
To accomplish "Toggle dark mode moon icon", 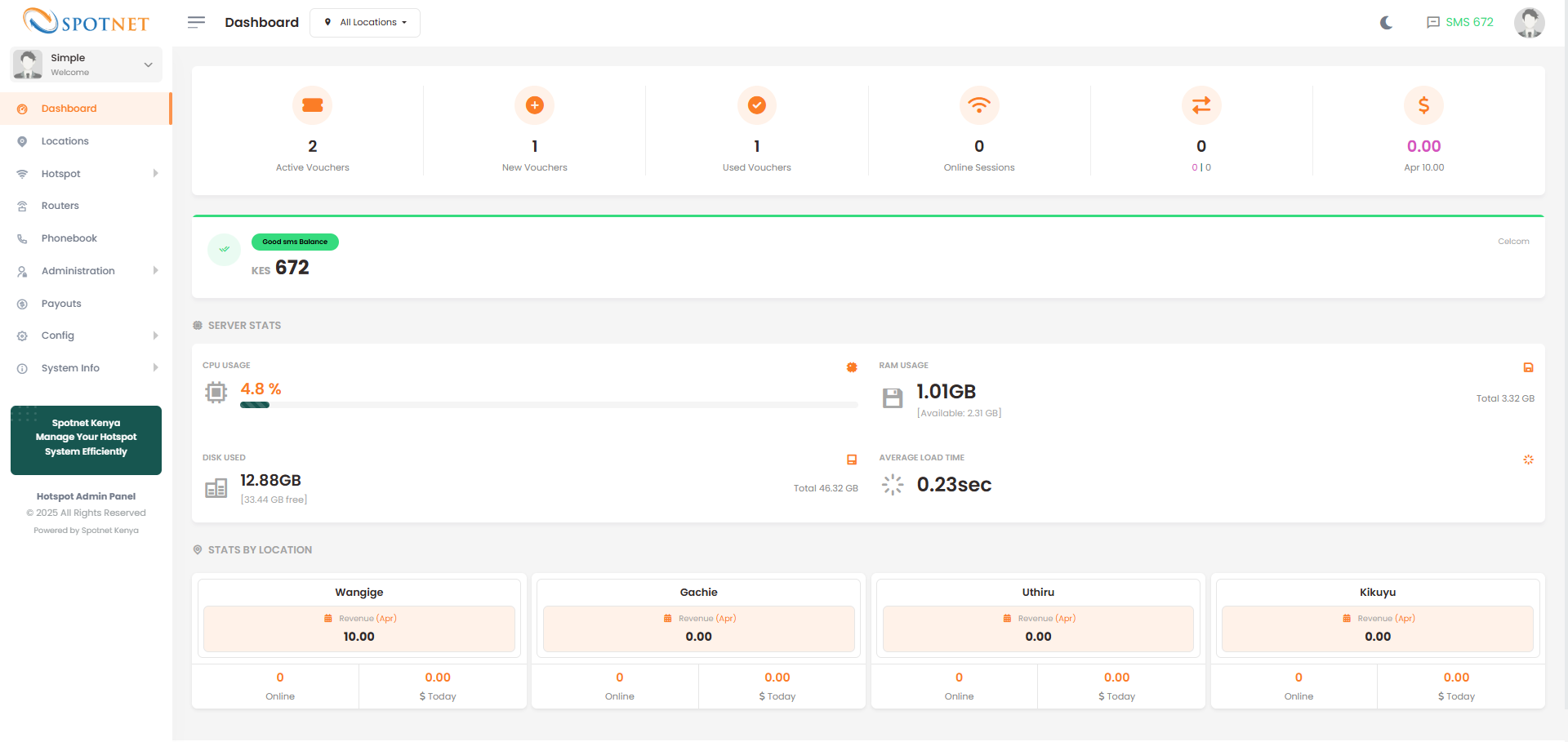I will [x=1386, y=23].
